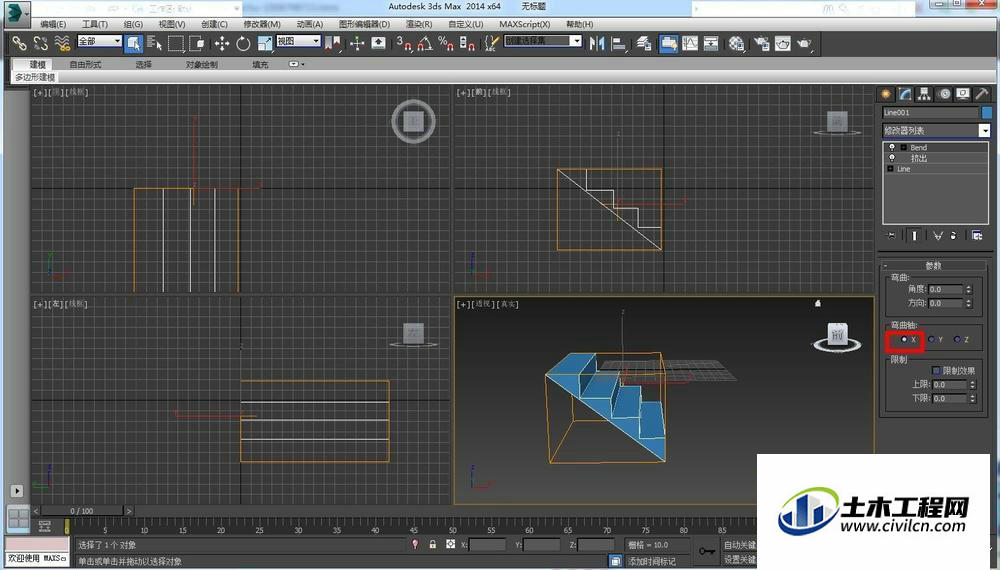Open the Select by Name dialog
1000x570 pixels.
[154, 43]
